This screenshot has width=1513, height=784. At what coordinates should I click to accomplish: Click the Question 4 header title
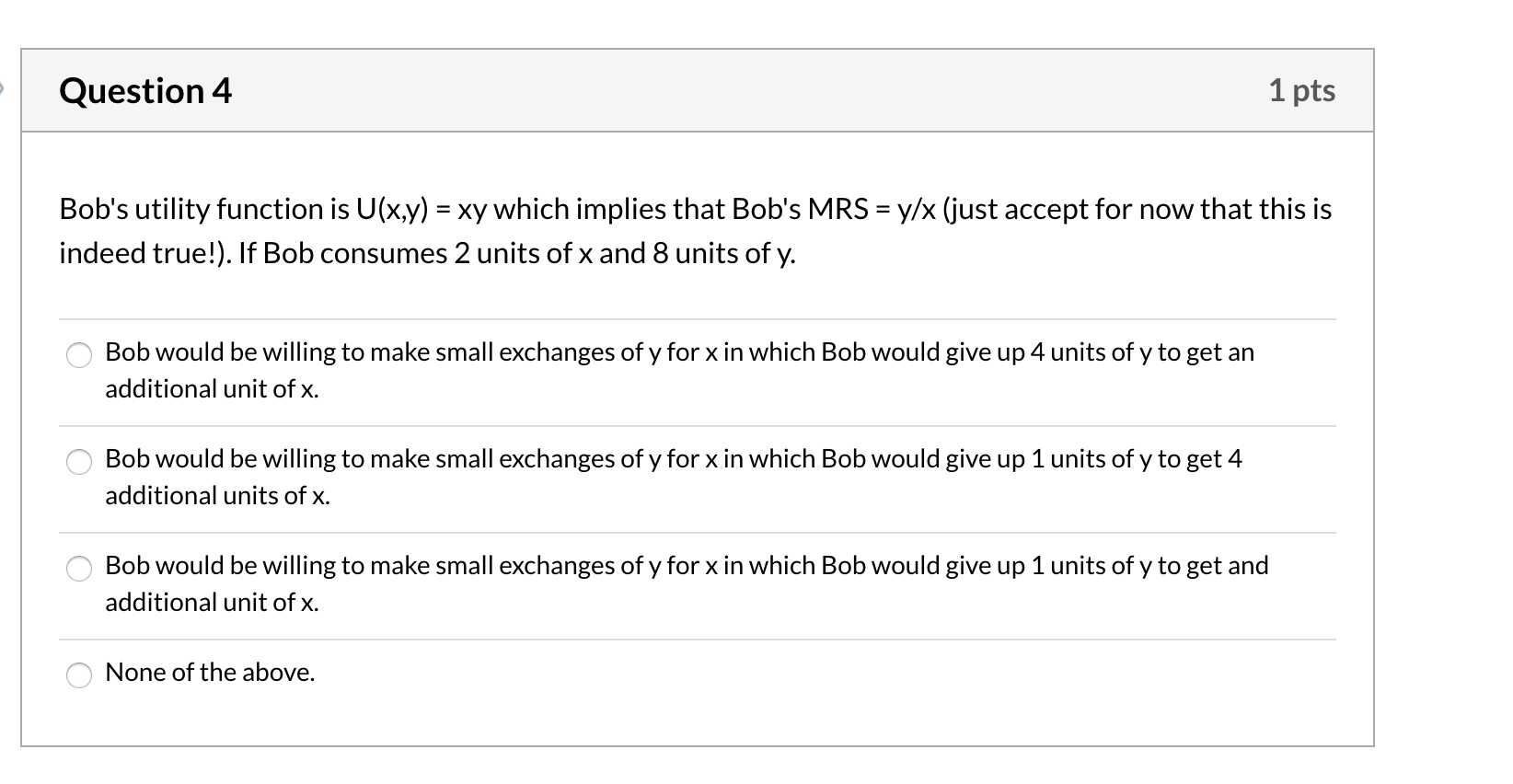click(x=144, y=90)
